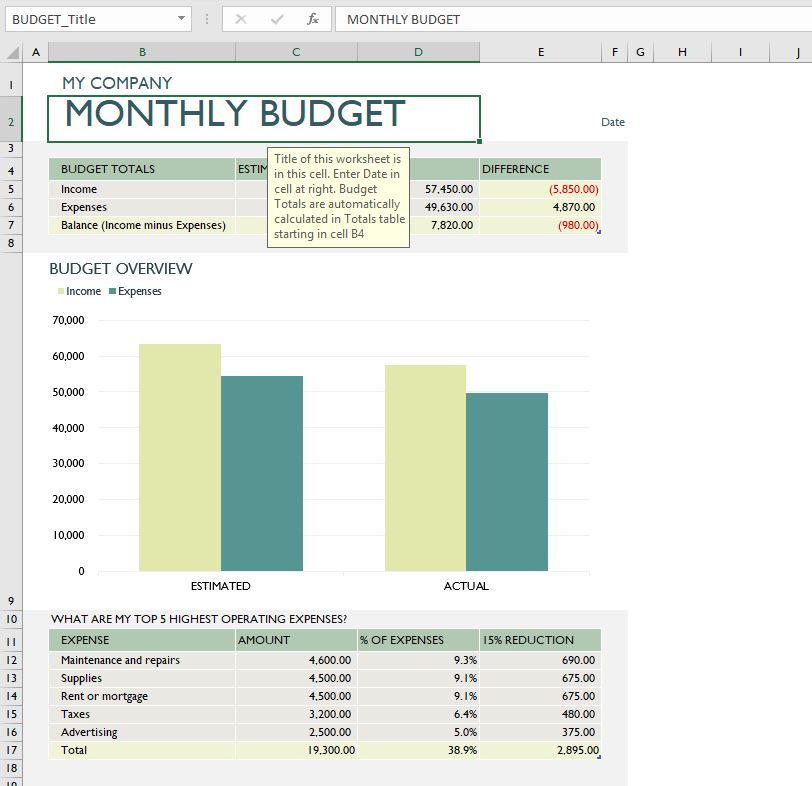
Task: Click the 19,300.00 total amount cell
Action: pos(296,750)
